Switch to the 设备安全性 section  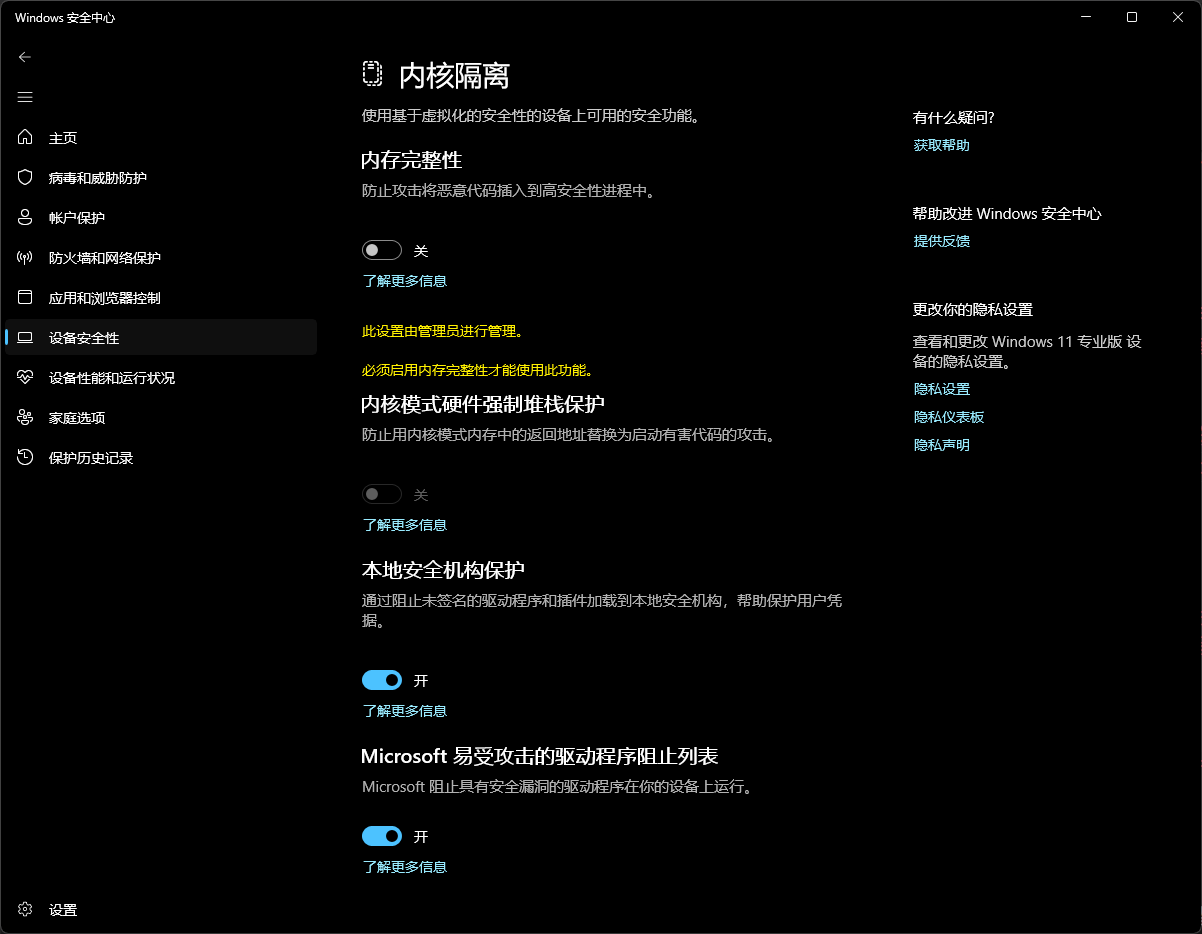point(24,337)
